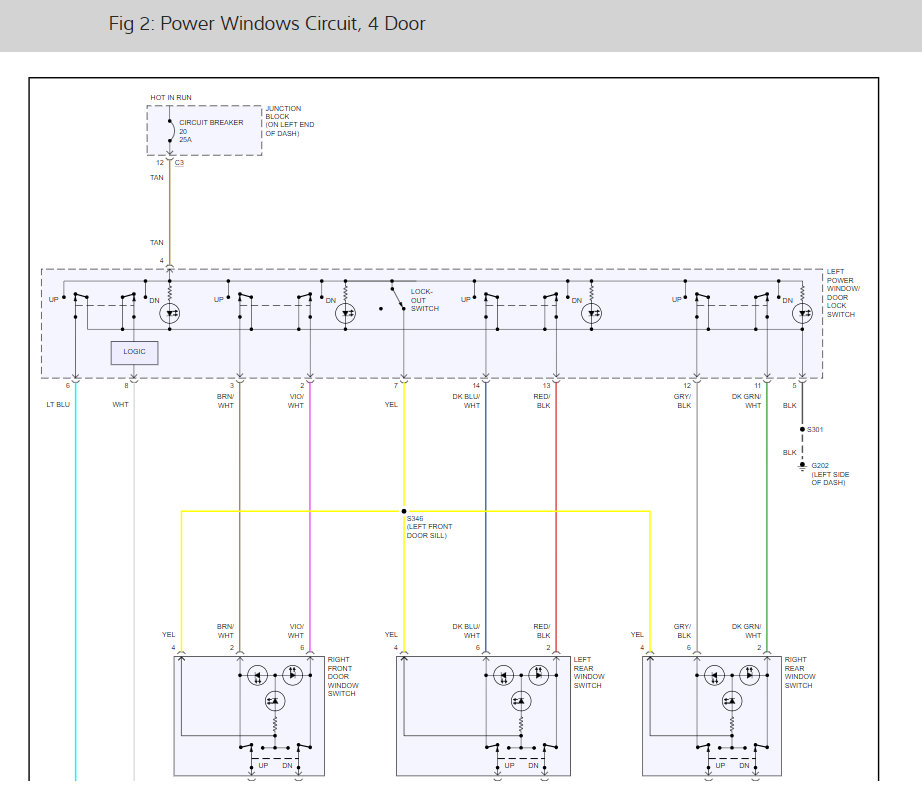Select the 'LOCK-OUT SWITCH' label
922x811 pixels.
click(x=425, y=300)
